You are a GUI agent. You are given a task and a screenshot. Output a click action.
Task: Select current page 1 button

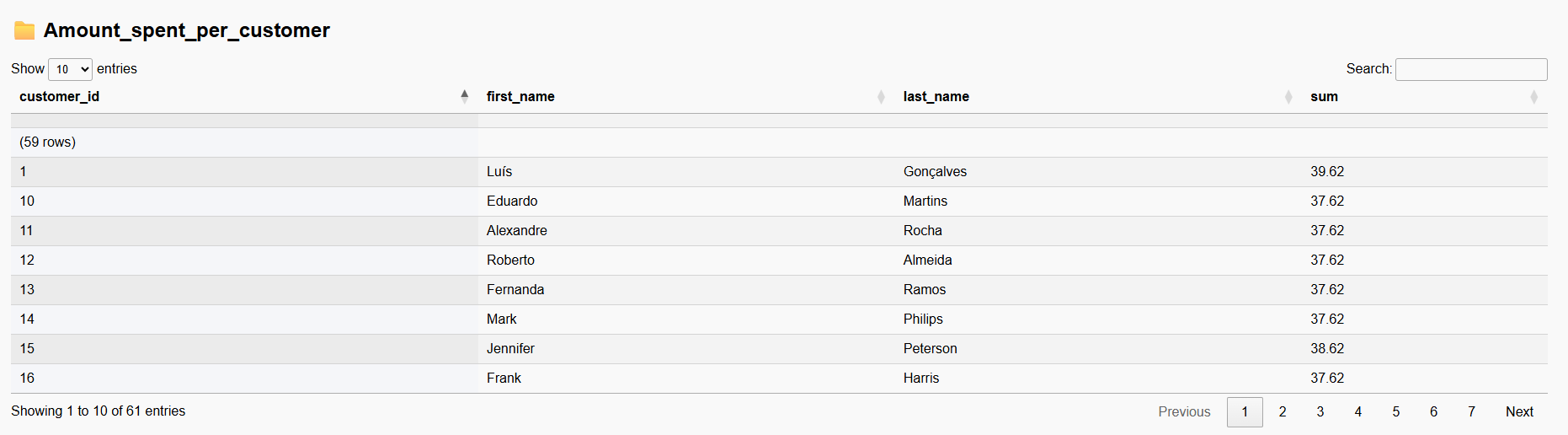click(1245, 411)
